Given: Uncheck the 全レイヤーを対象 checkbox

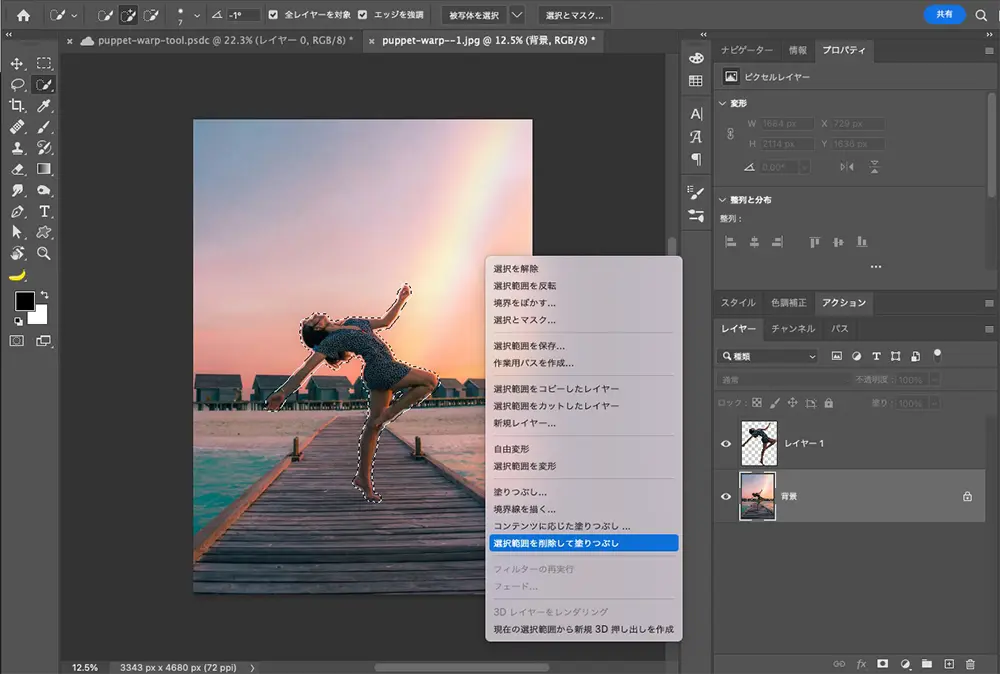Looking at the screenshot, I should point(274,15).
